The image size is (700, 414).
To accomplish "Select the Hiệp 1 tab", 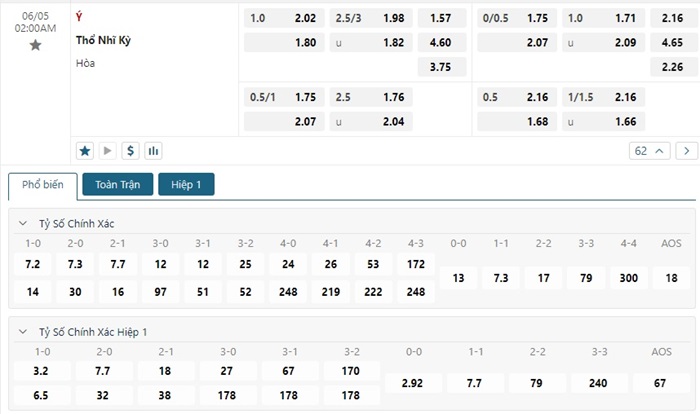I will click(186, 185).
